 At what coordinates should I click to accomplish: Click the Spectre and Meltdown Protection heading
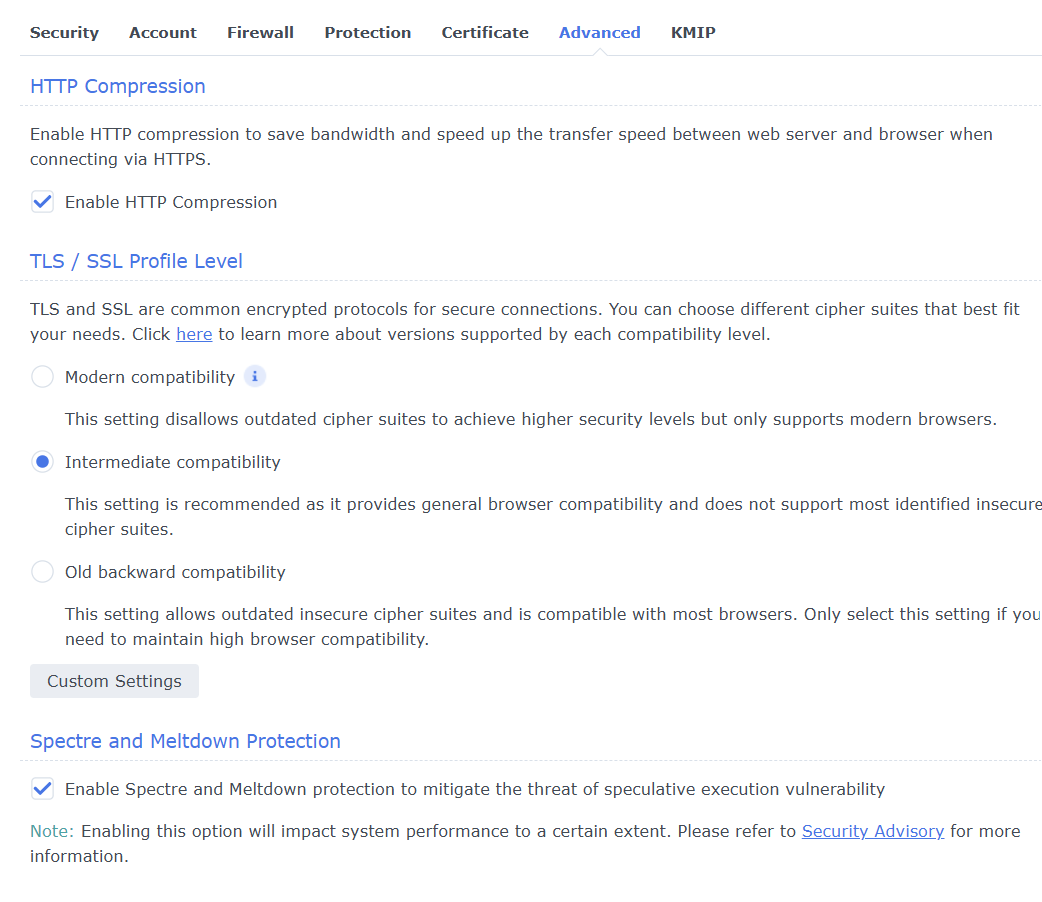click(185, 741)
